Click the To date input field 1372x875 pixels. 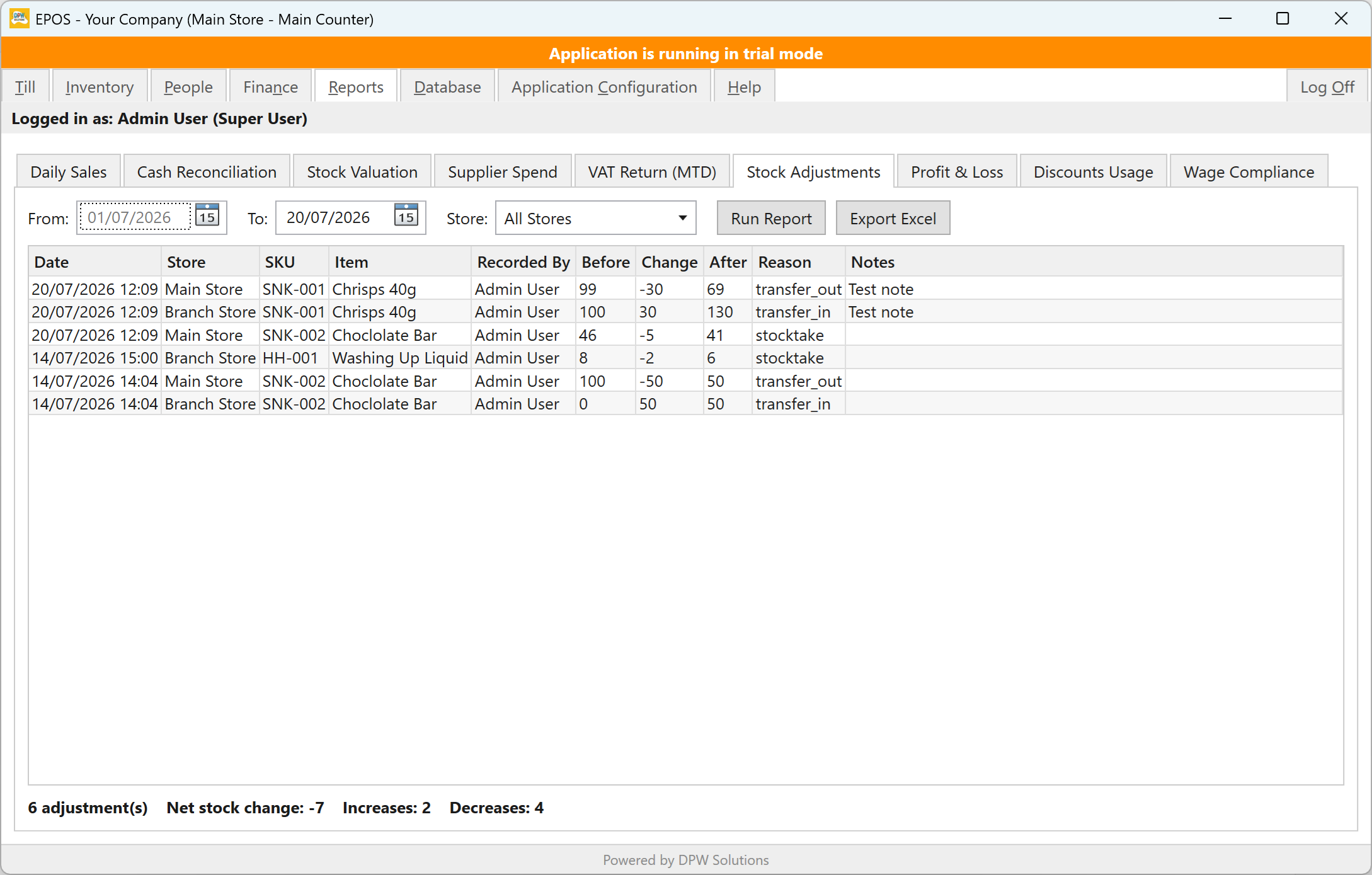click(x=334, y=217)
